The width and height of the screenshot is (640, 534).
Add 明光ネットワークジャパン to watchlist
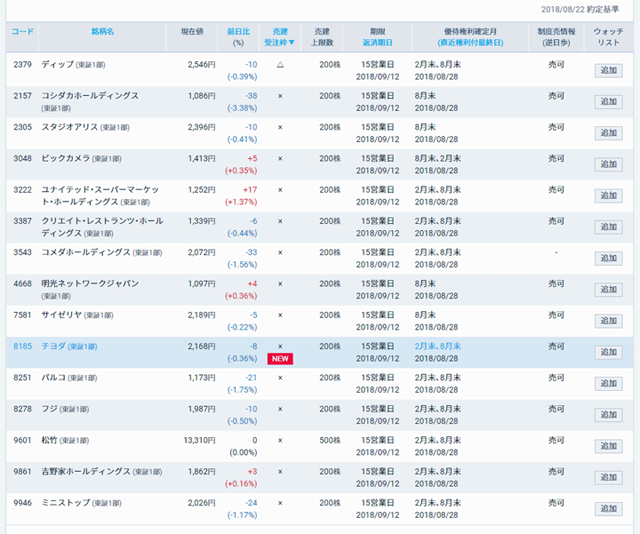coord(608,289)
